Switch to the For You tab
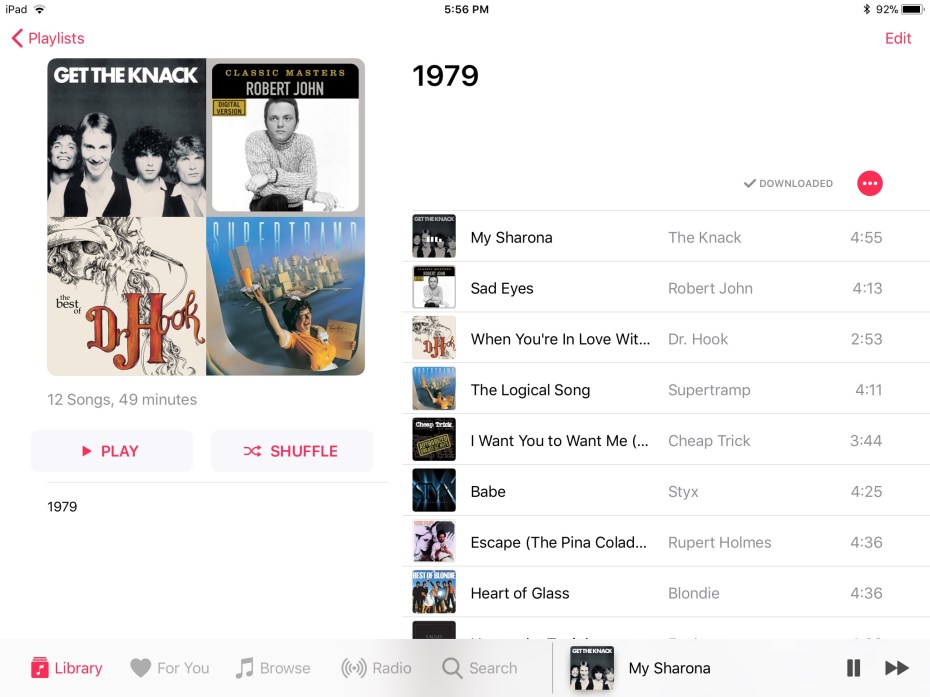This screenshot has height=697, width=930. 170,668
